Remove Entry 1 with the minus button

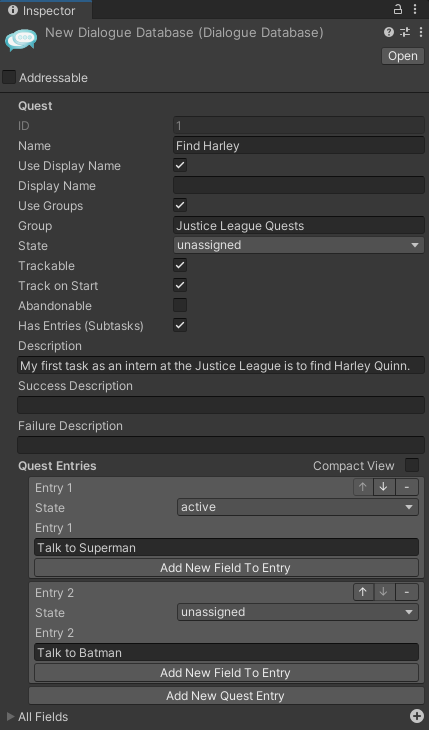pyautogui.click(x=407, y=487)
